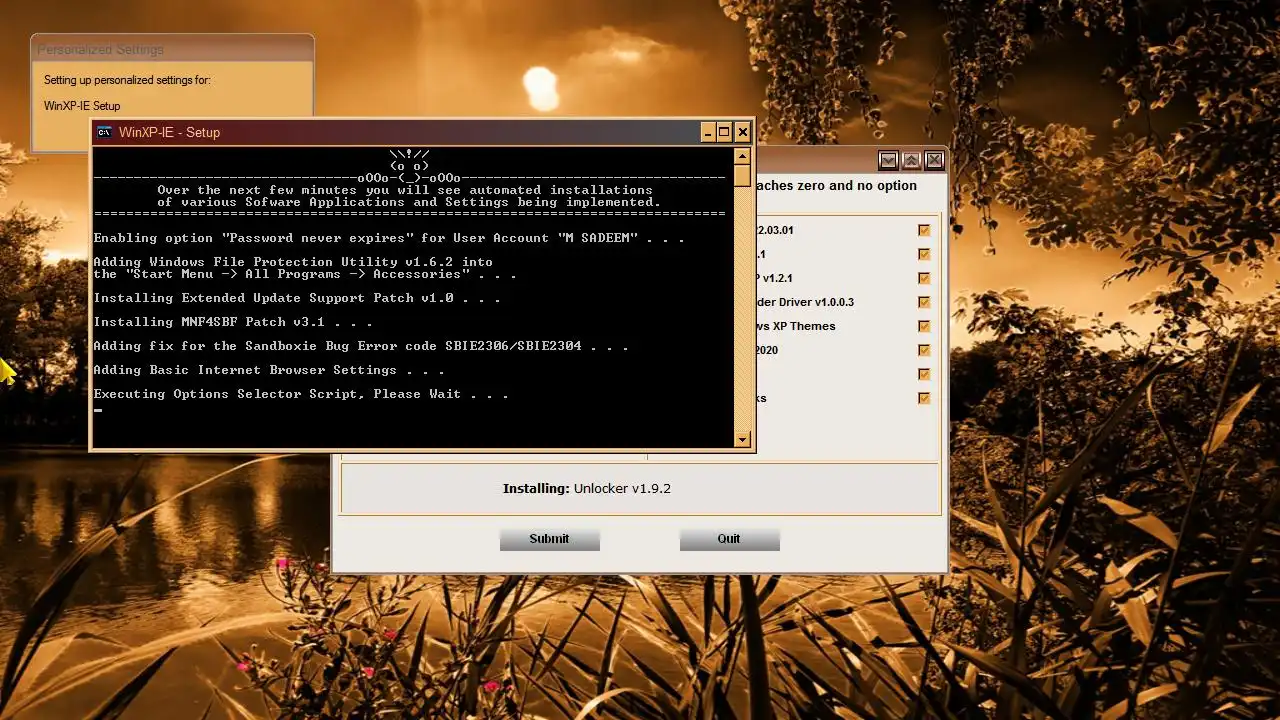Click the Executing Options Selector Script console line
This screenshot has height=720, width=1280.
coord(301,394)
